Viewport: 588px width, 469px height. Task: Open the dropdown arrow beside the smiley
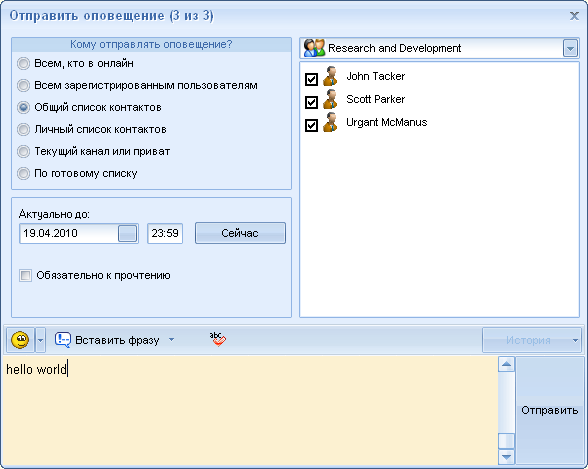[x=40, y=340]
